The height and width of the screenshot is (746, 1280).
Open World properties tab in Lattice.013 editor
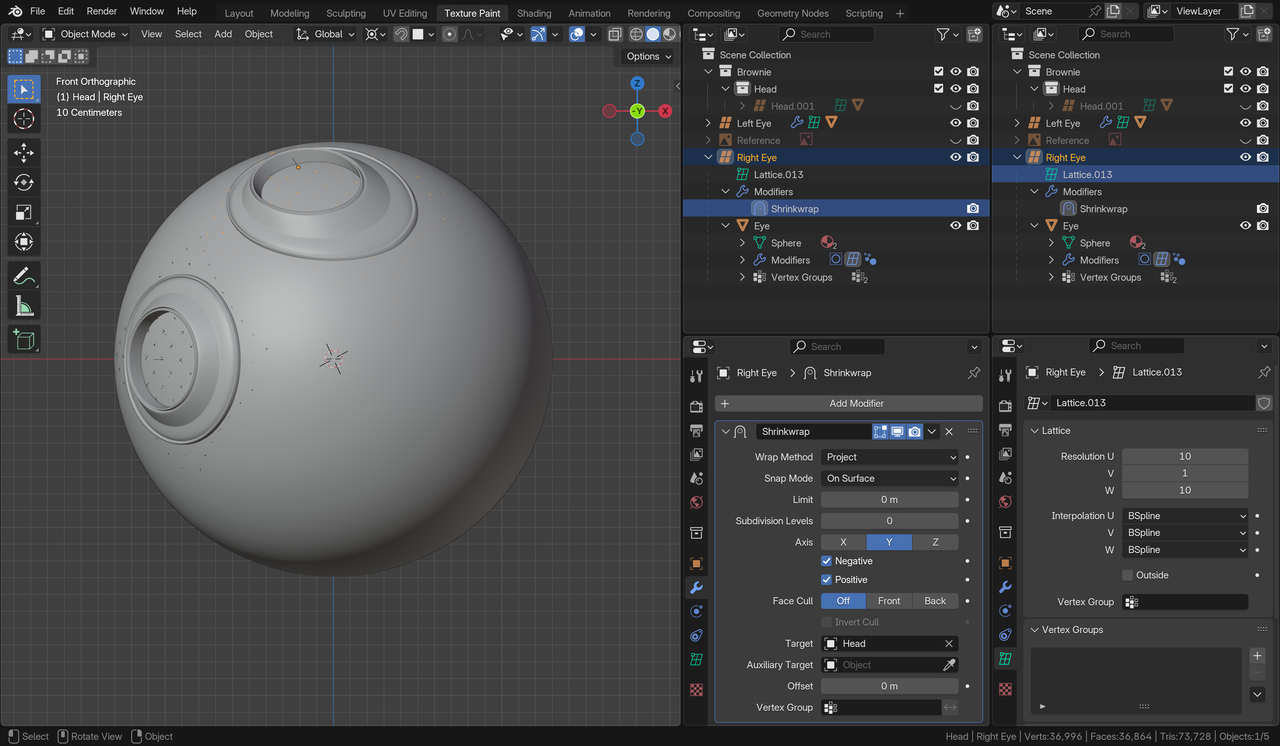1006,502
